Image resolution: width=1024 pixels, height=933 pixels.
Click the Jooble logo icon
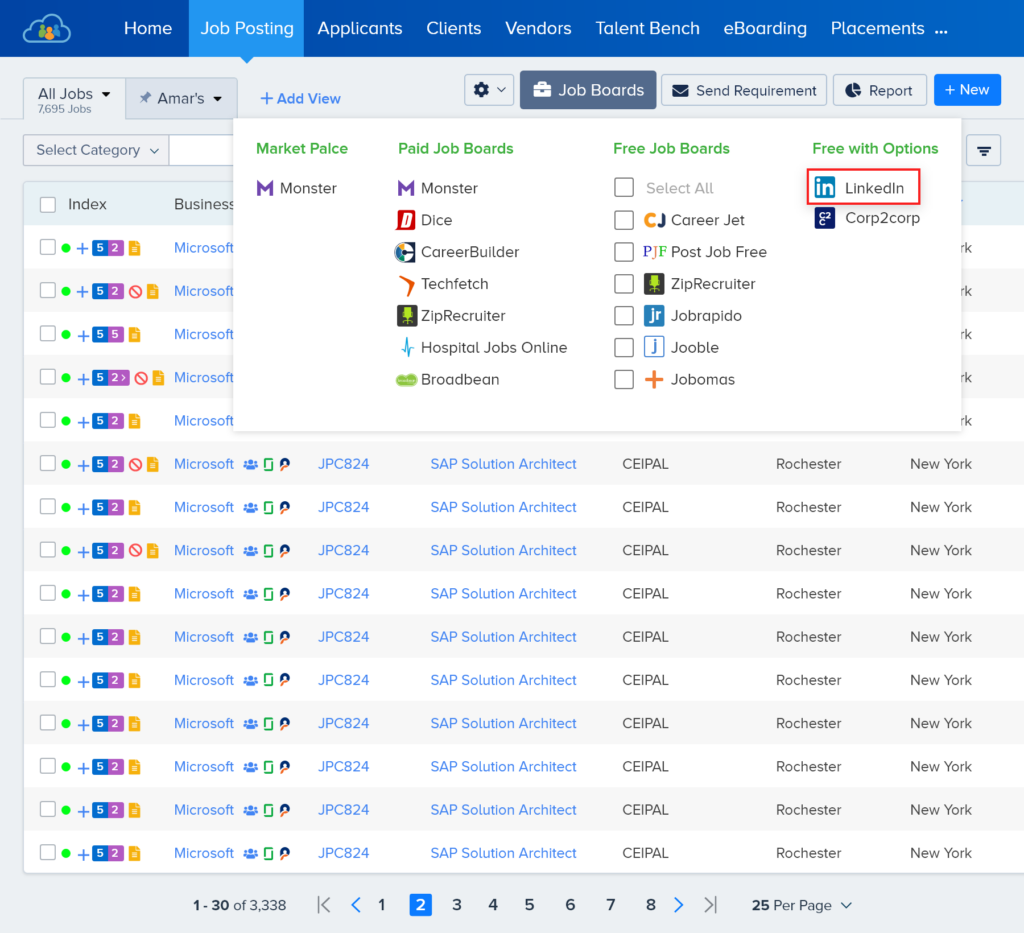coord(654,347)
